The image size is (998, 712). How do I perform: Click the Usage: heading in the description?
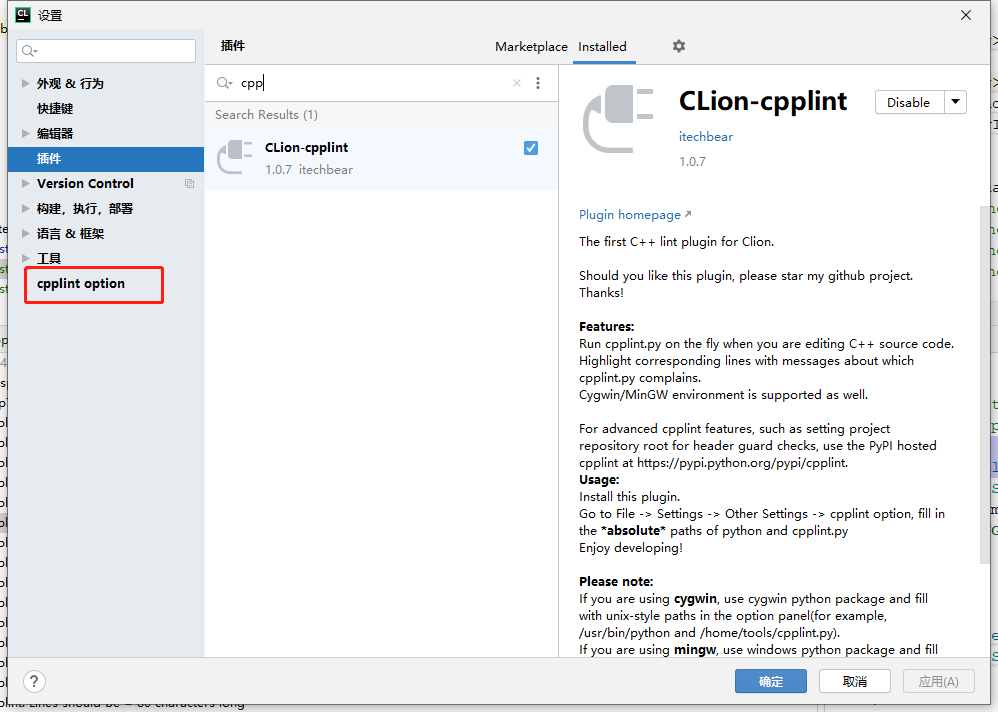coord(599,480)
